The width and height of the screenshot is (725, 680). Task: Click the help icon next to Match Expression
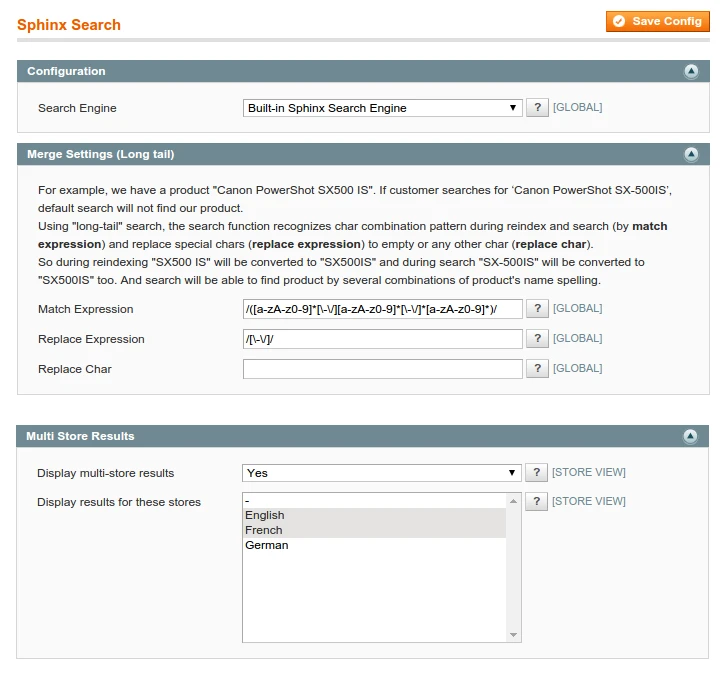coord(537,309)
